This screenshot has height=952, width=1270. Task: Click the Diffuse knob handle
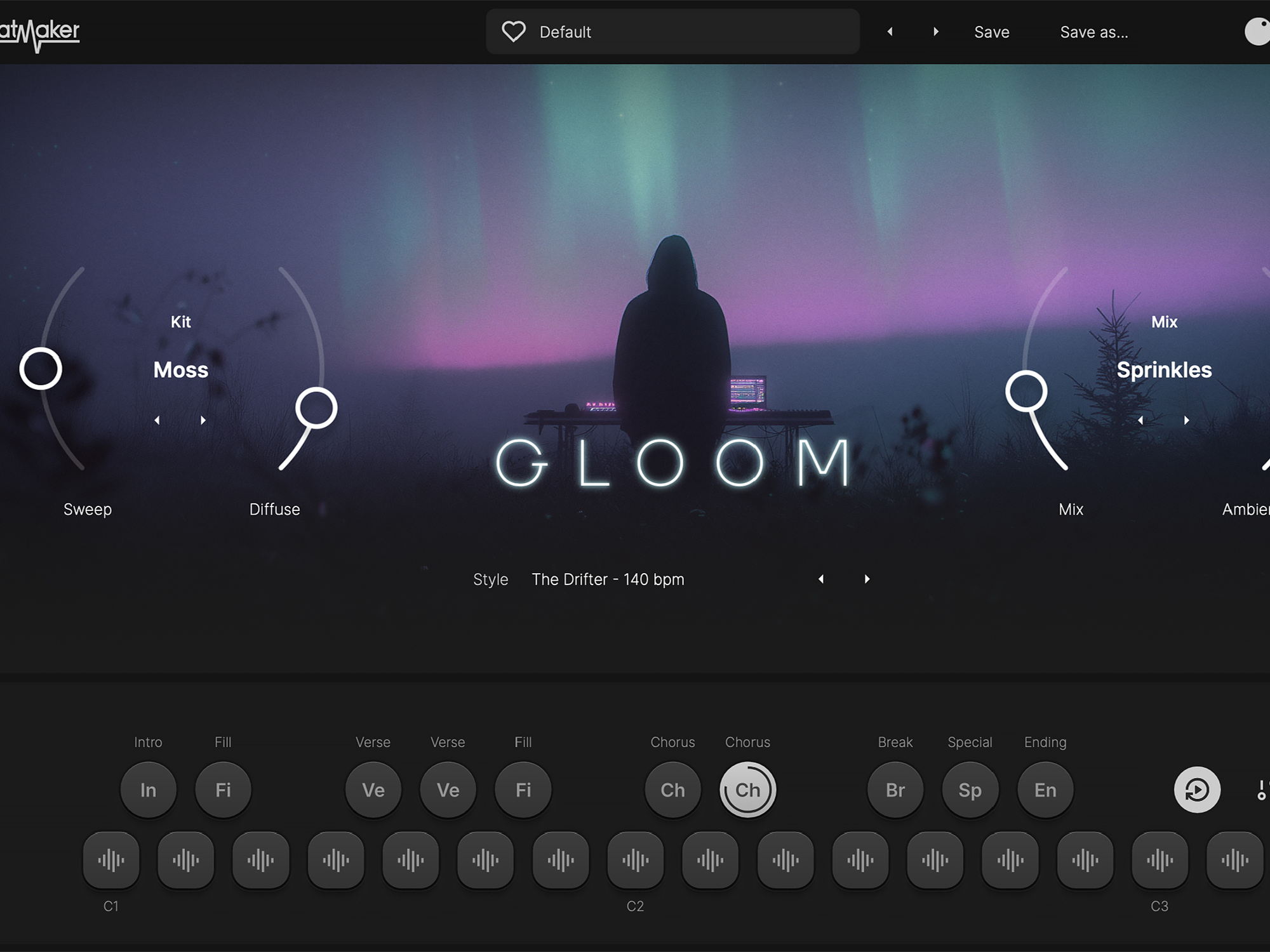[x=316, y=407]
